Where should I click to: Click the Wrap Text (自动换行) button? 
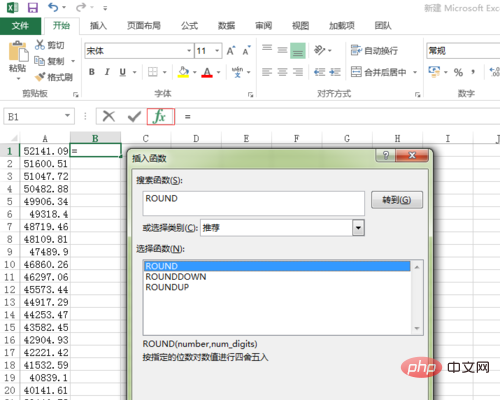[x=374, y=50]
